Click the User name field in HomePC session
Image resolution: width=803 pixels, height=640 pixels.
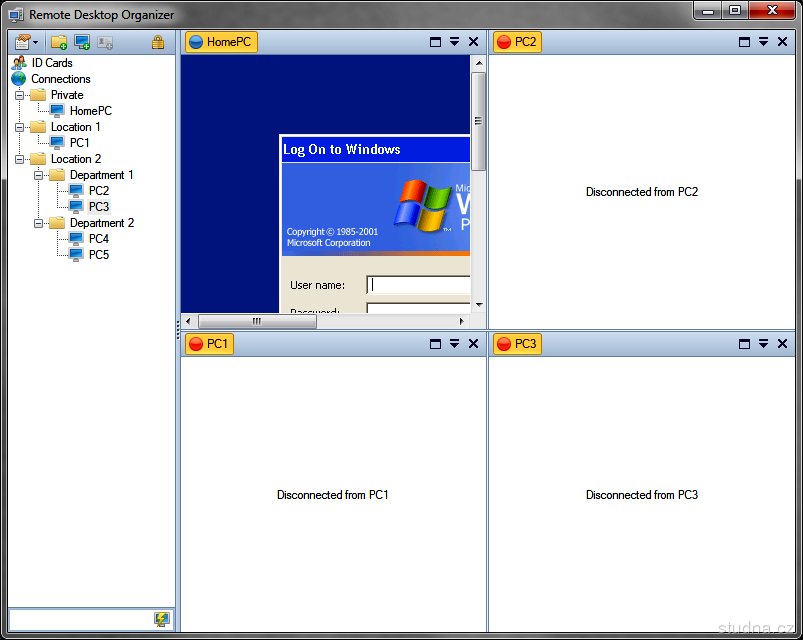coord(418,285)
